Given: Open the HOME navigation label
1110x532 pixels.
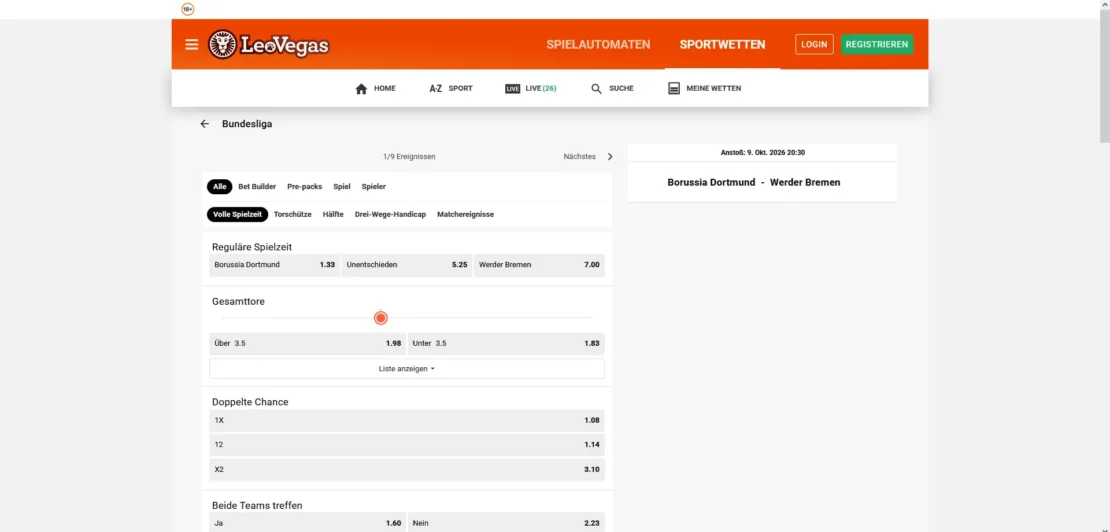Looking at the screenshot, I should pos(385,88).
